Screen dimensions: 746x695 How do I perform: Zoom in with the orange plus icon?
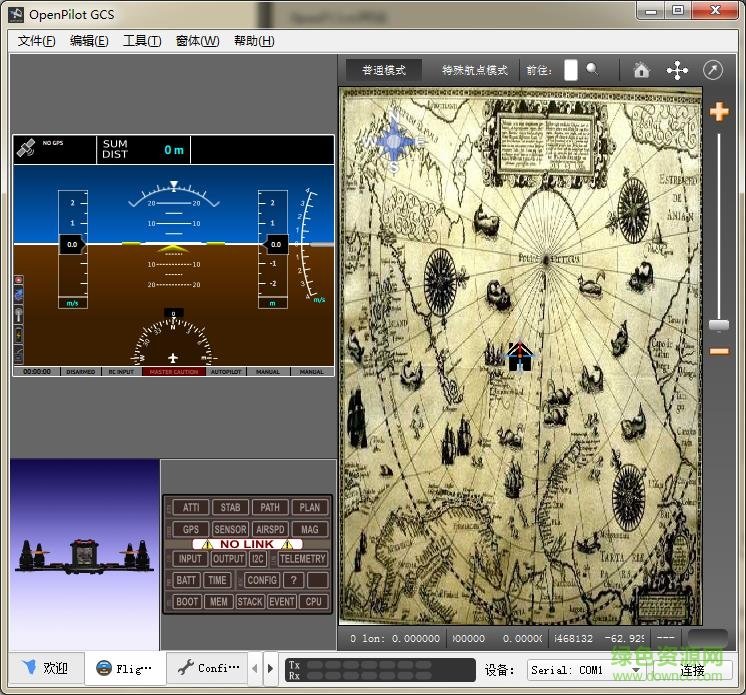(719, 112)
